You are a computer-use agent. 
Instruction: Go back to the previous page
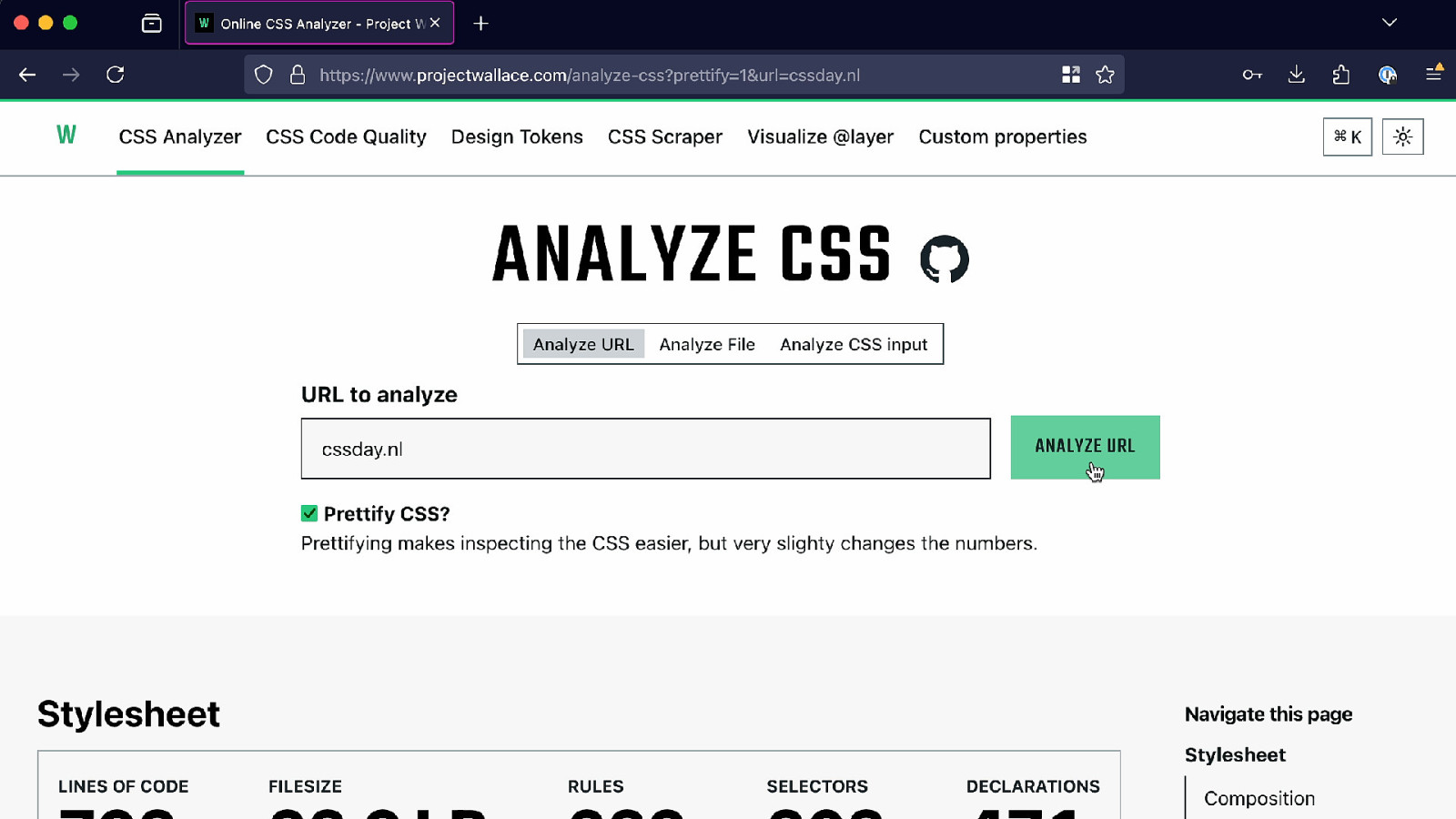27,75
